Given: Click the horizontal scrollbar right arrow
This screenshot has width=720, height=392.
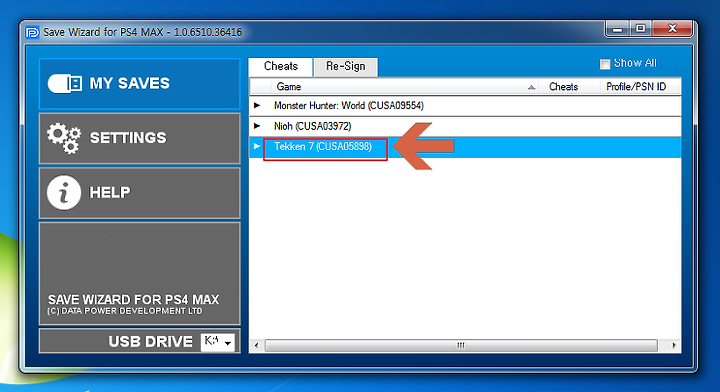Looking at the screenshot, I should (x=673, y=345).
